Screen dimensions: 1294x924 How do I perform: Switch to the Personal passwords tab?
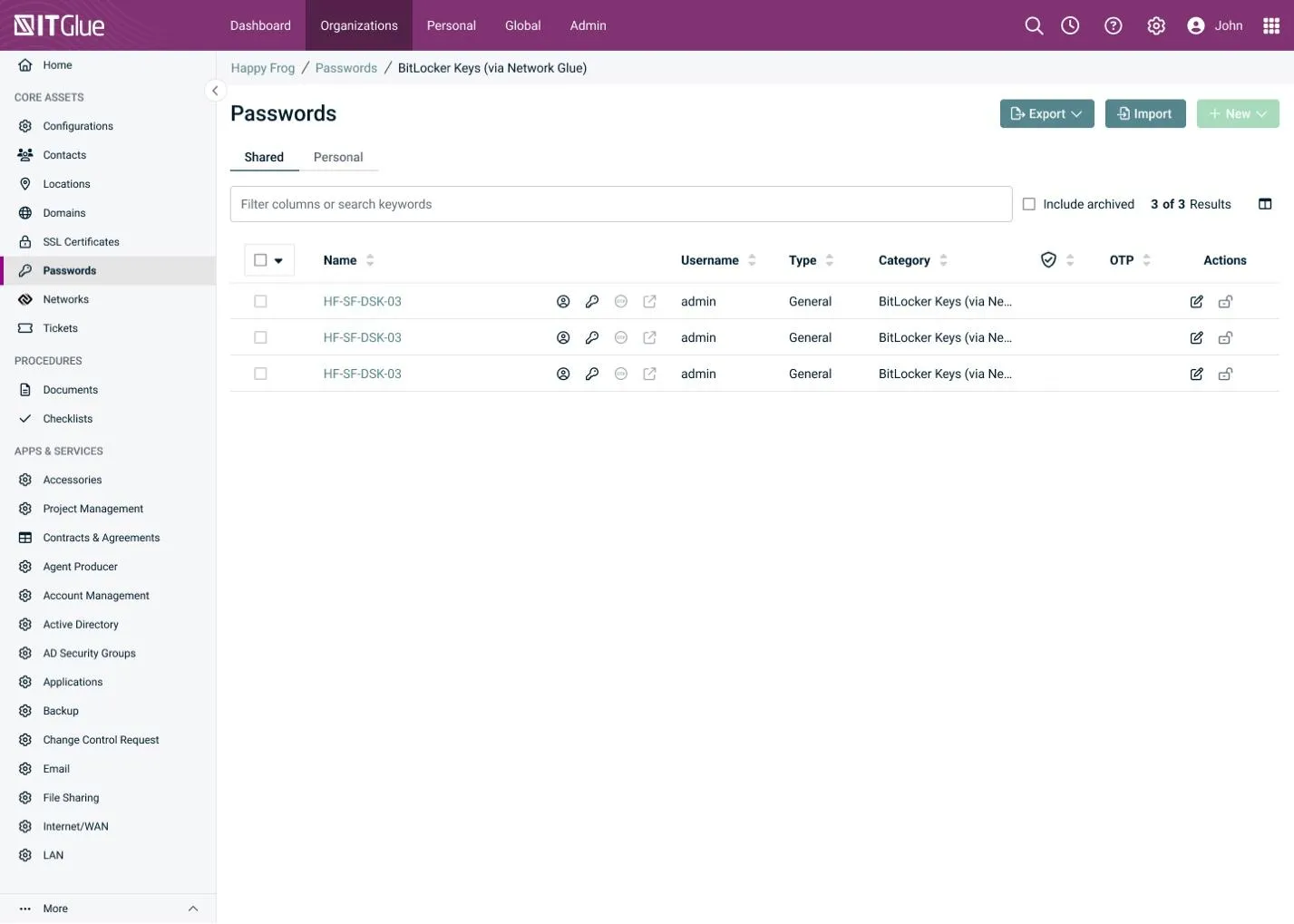(x=338, y=157)
